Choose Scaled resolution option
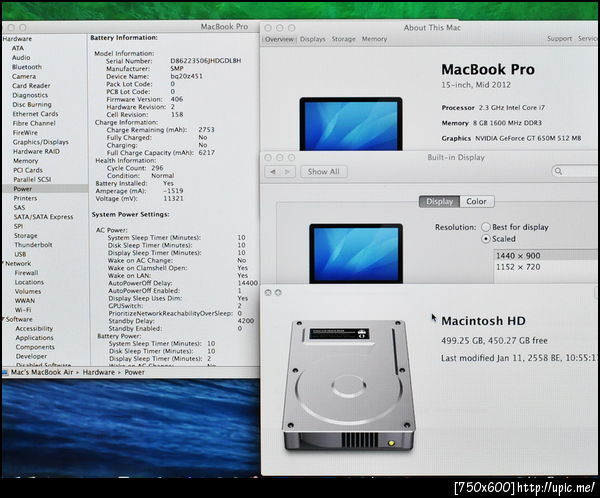The width and height of the screenshot is (600, 498). (486, 239)
